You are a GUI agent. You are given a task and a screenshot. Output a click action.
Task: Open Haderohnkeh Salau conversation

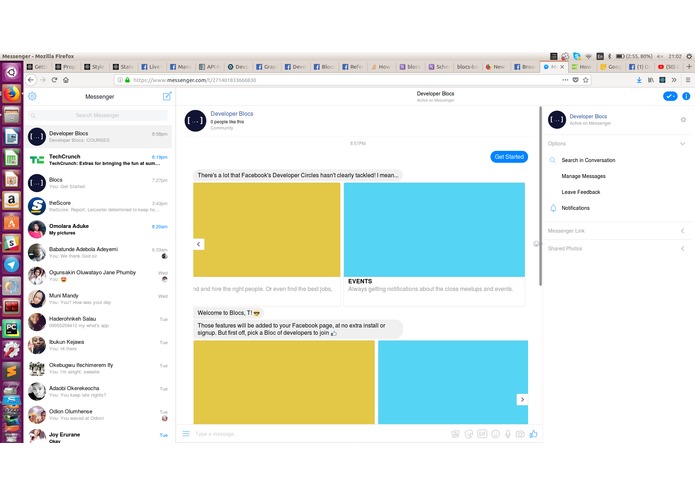click(x=98, y=322)
